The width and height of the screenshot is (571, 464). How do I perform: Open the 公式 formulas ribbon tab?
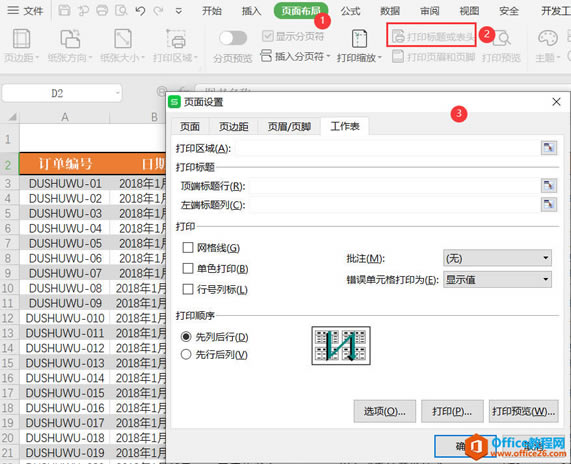pyautogui.click(x=350, y=11)
